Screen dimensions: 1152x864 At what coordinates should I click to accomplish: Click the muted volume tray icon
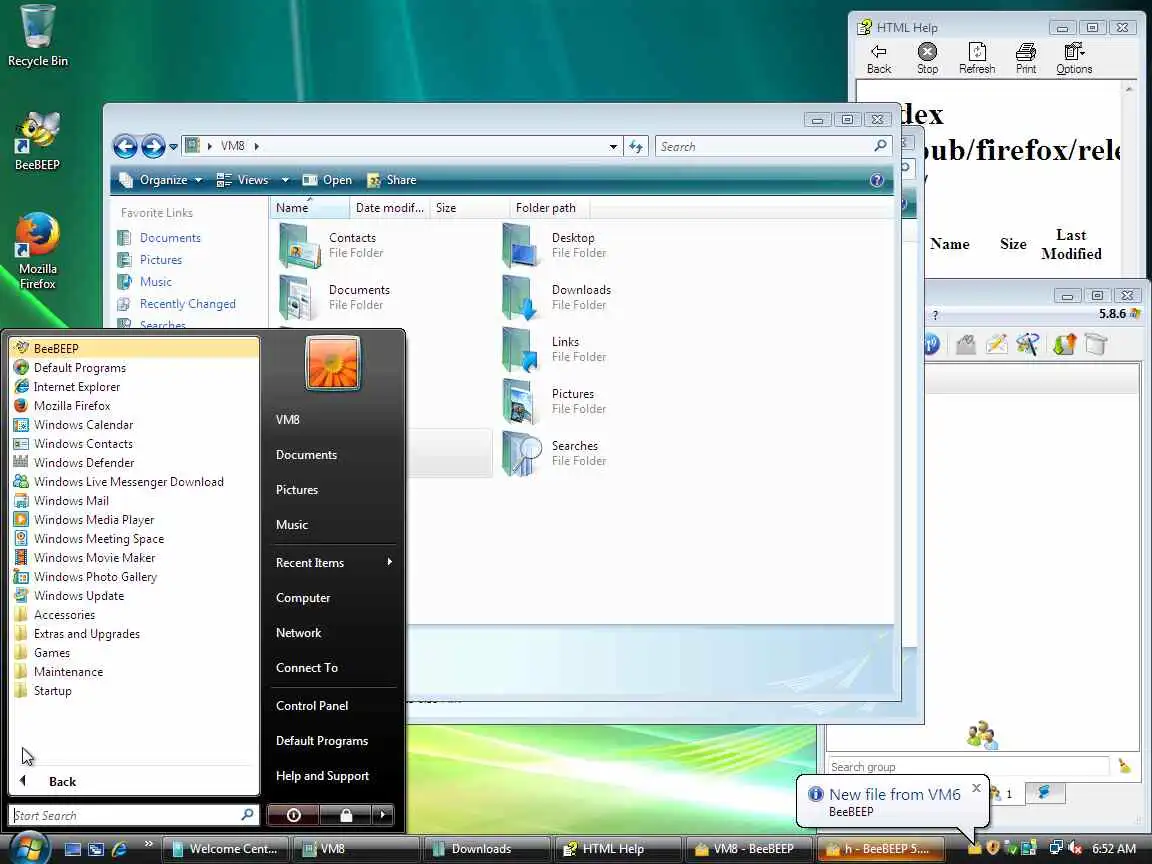(1075, 848)
